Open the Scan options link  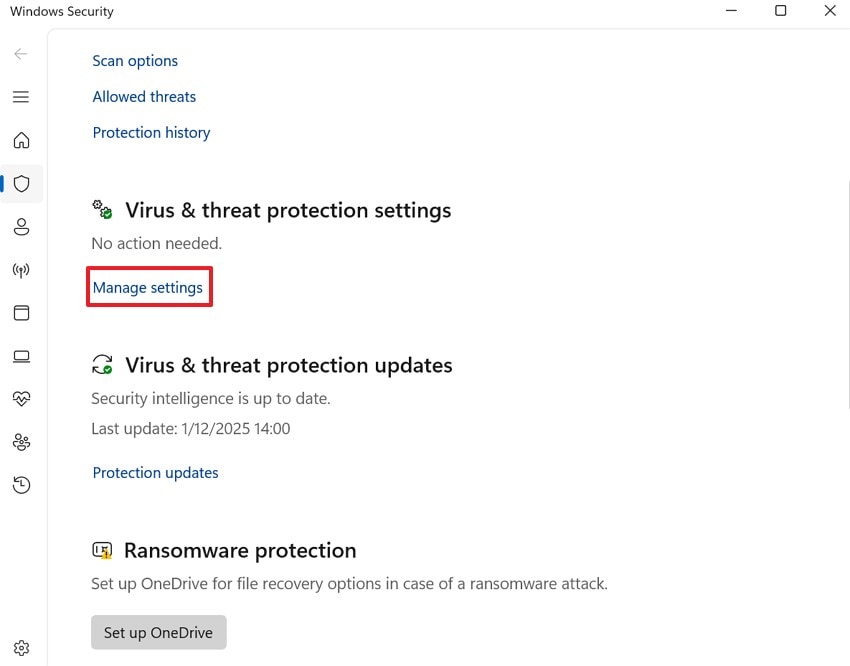click(x=134, y=60)
